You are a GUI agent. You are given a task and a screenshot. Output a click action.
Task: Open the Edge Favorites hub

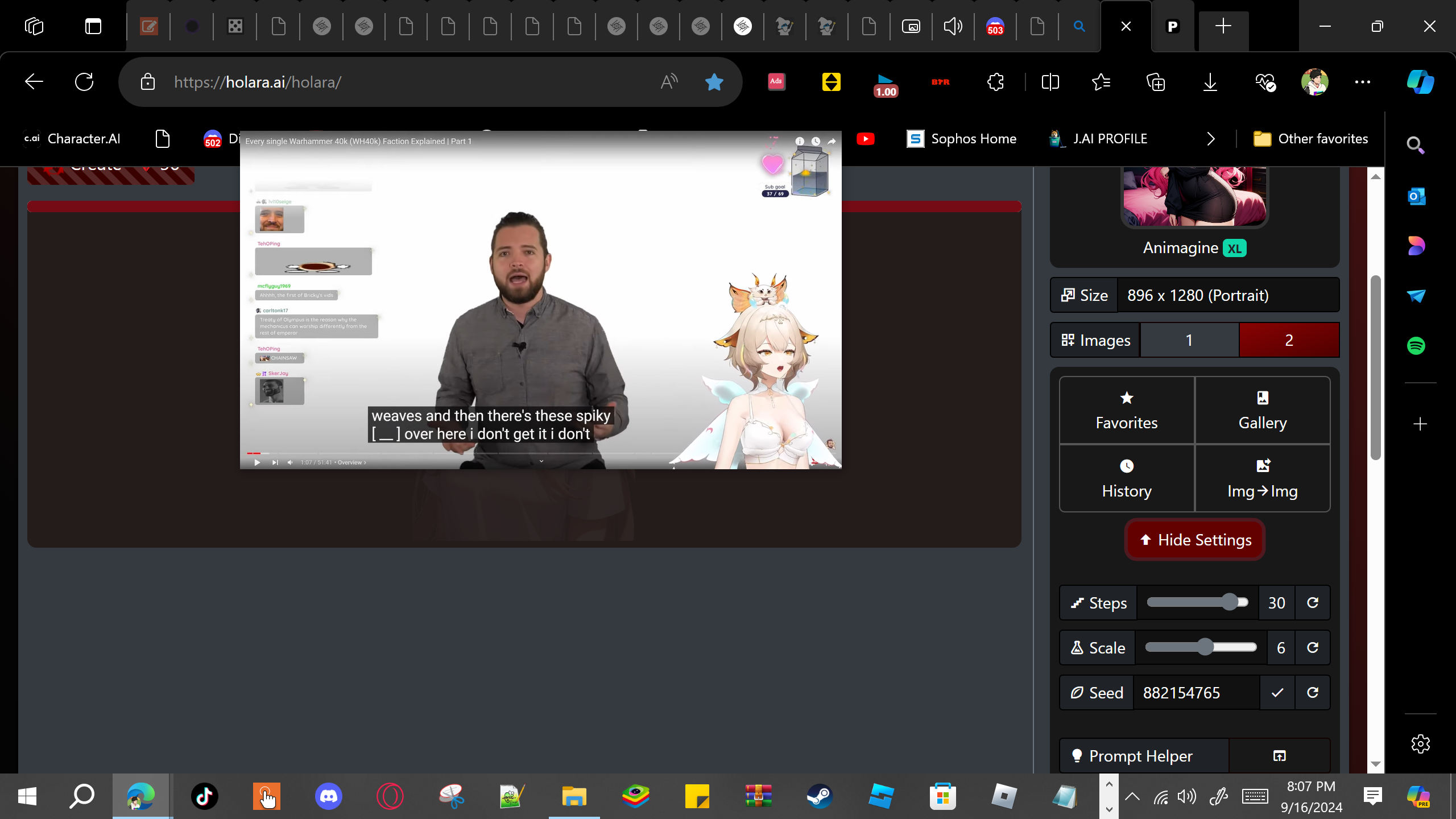(1101, 82)
